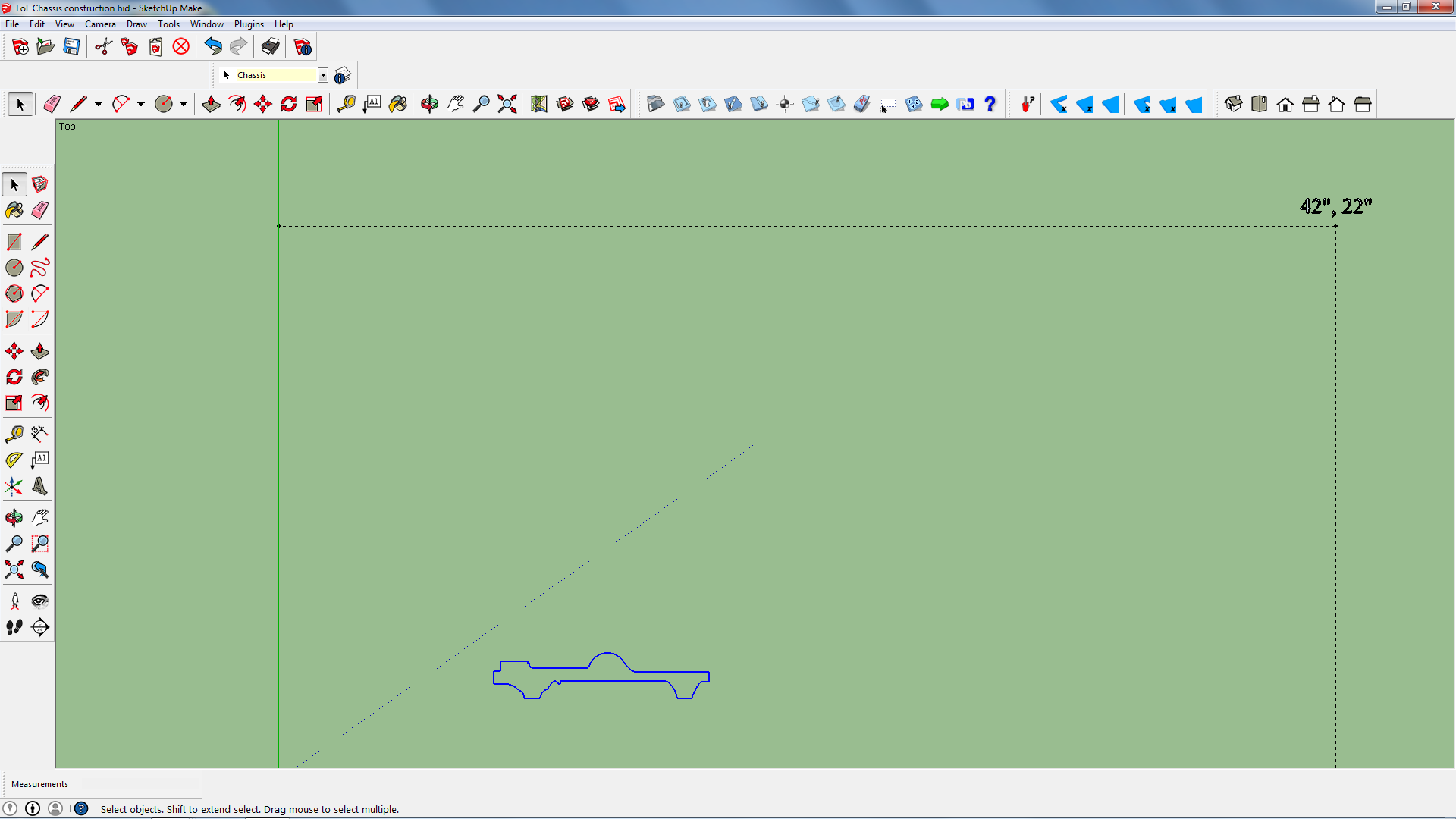
Task: Select the Rotate tool
Action: (x=289, y=104)
